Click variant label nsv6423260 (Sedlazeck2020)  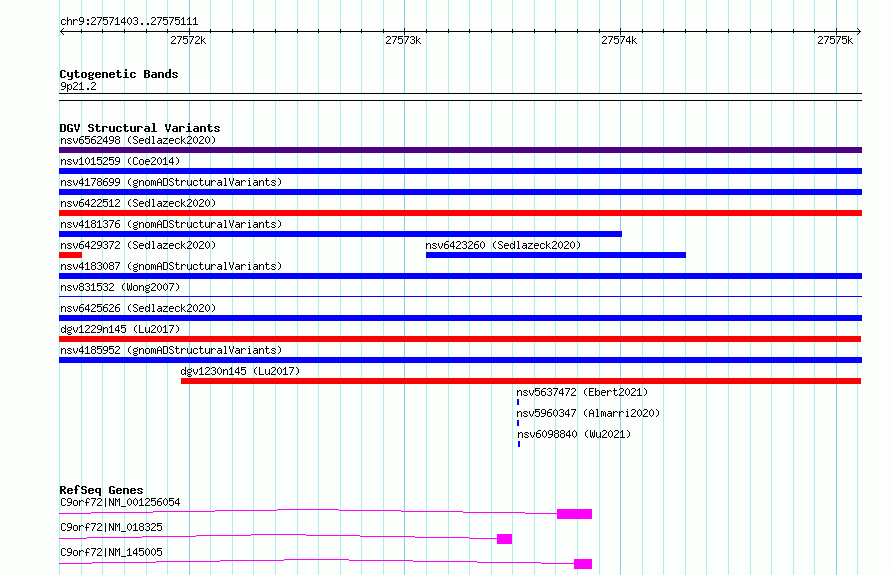(x=503, y=245)
